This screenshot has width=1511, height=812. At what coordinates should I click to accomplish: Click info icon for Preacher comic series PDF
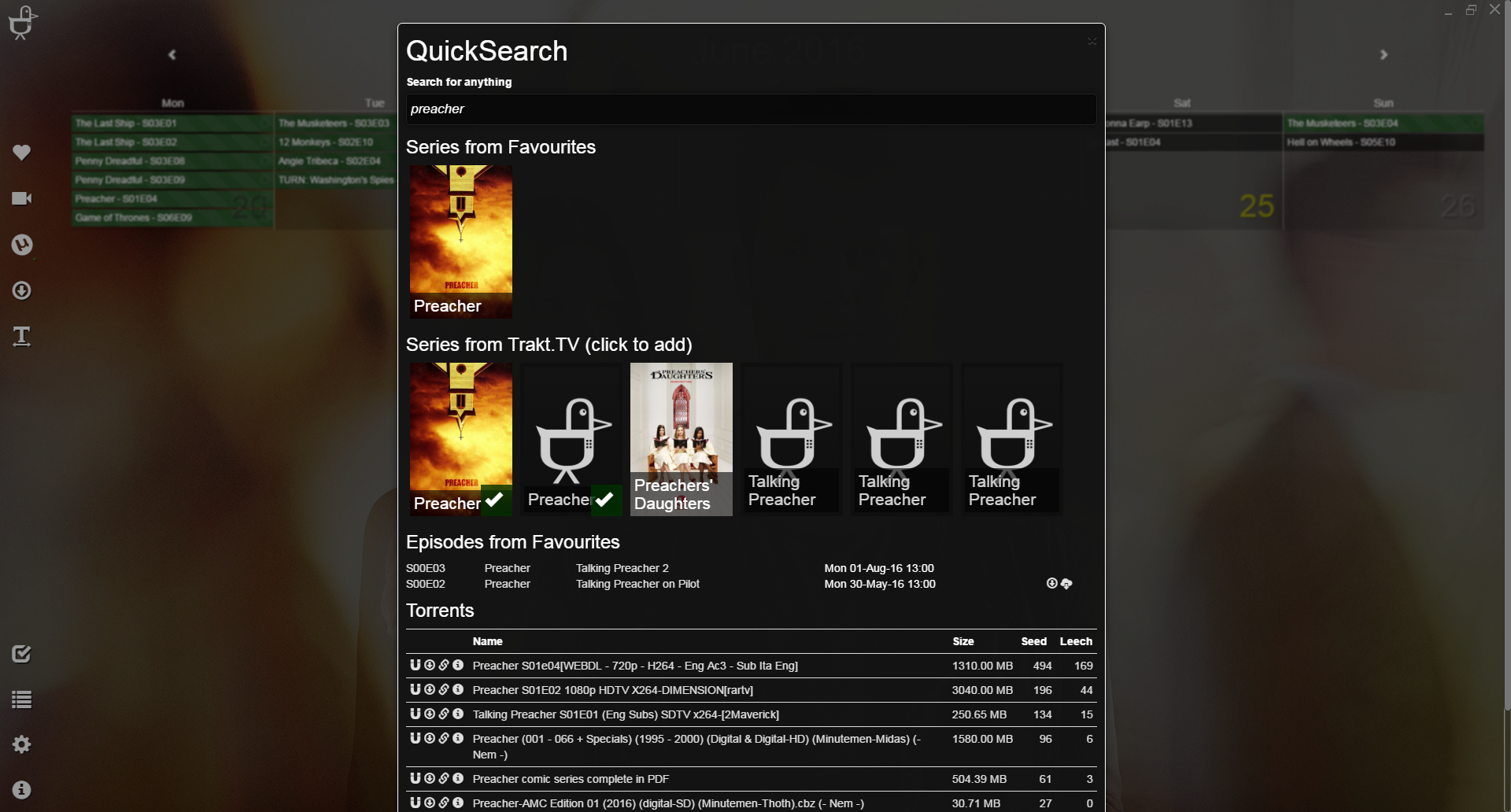pyautogui.click(x=458, y=778)
